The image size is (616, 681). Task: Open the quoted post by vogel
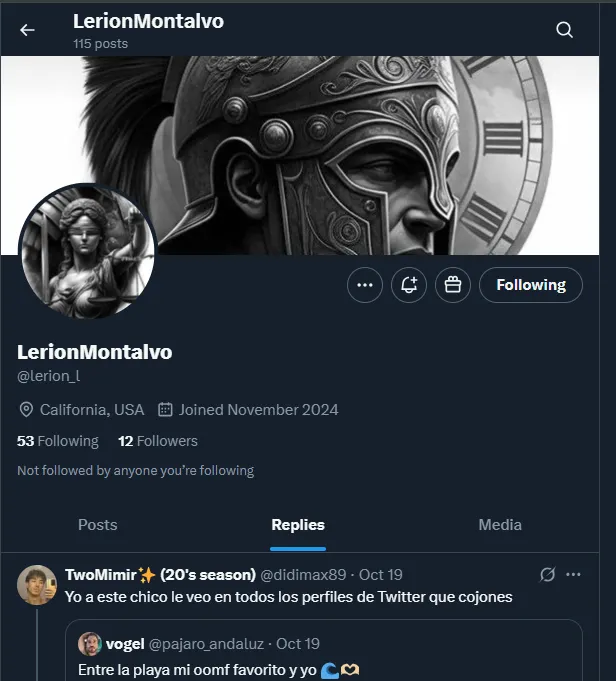click(330, 660)
